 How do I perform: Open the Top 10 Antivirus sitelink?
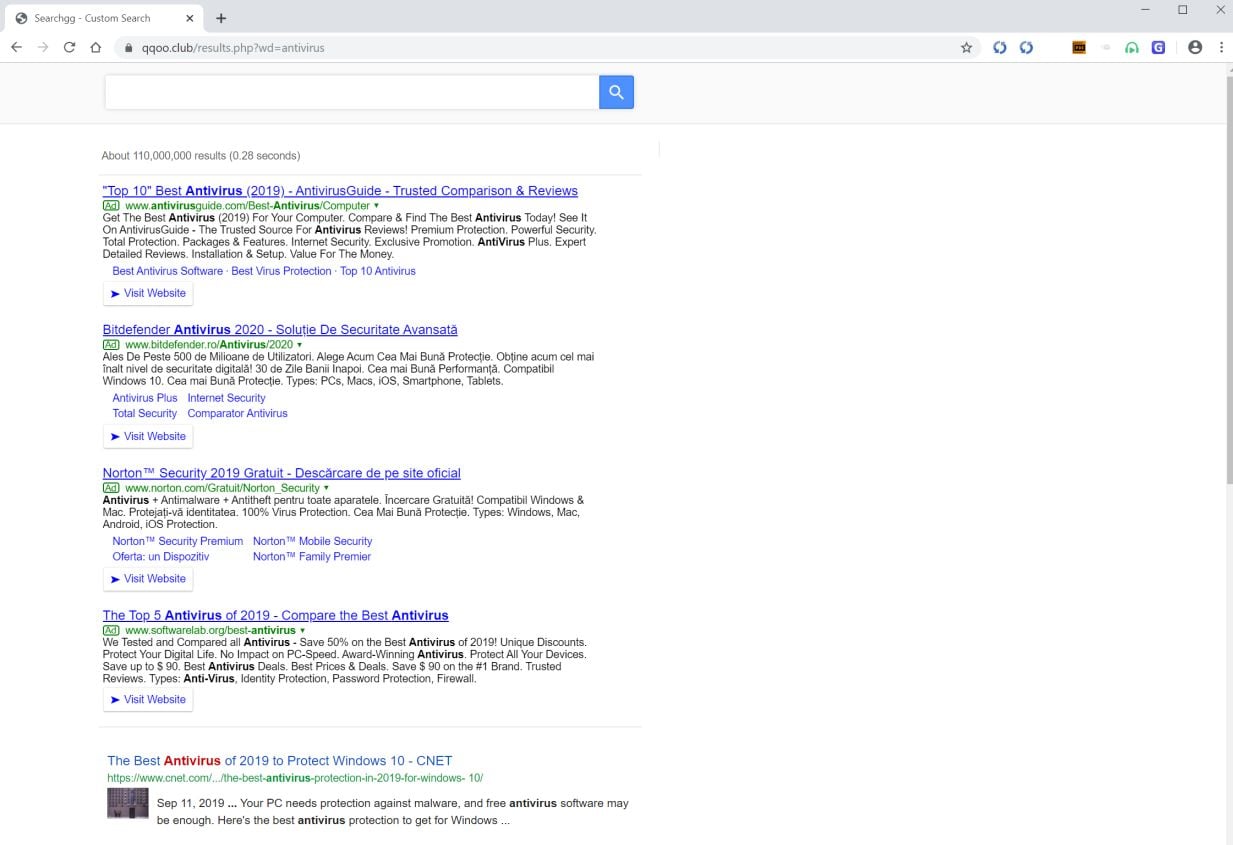pyautogui.click(x=378, y=271)
